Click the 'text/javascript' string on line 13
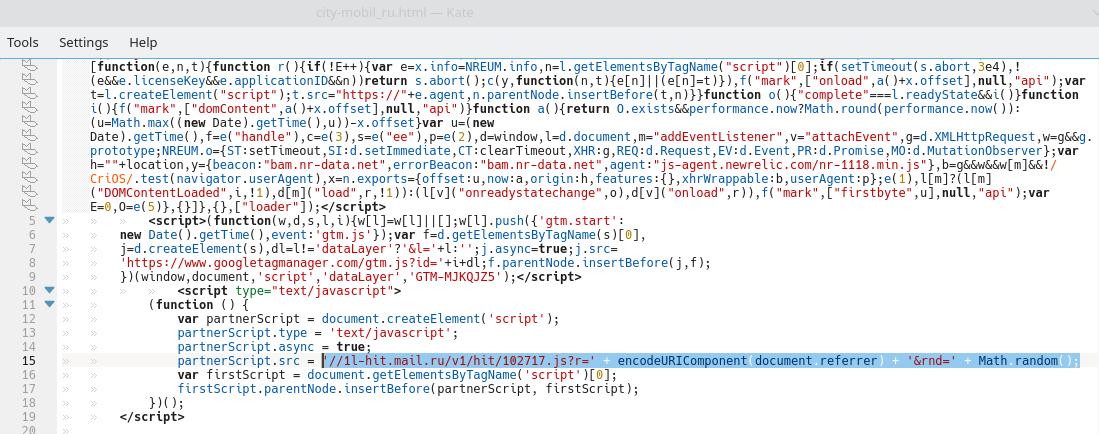Image resolution: width=1099 pixels, height=434 pixels. [390, 332]
